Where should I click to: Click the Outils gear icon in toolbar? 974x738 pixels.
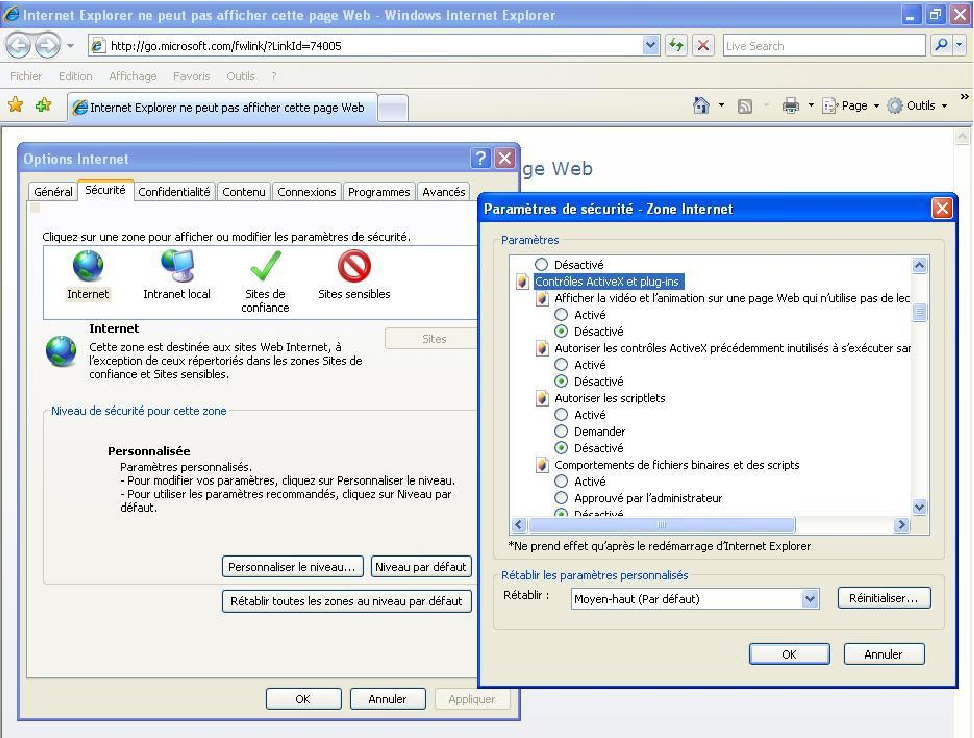point(894,106)
